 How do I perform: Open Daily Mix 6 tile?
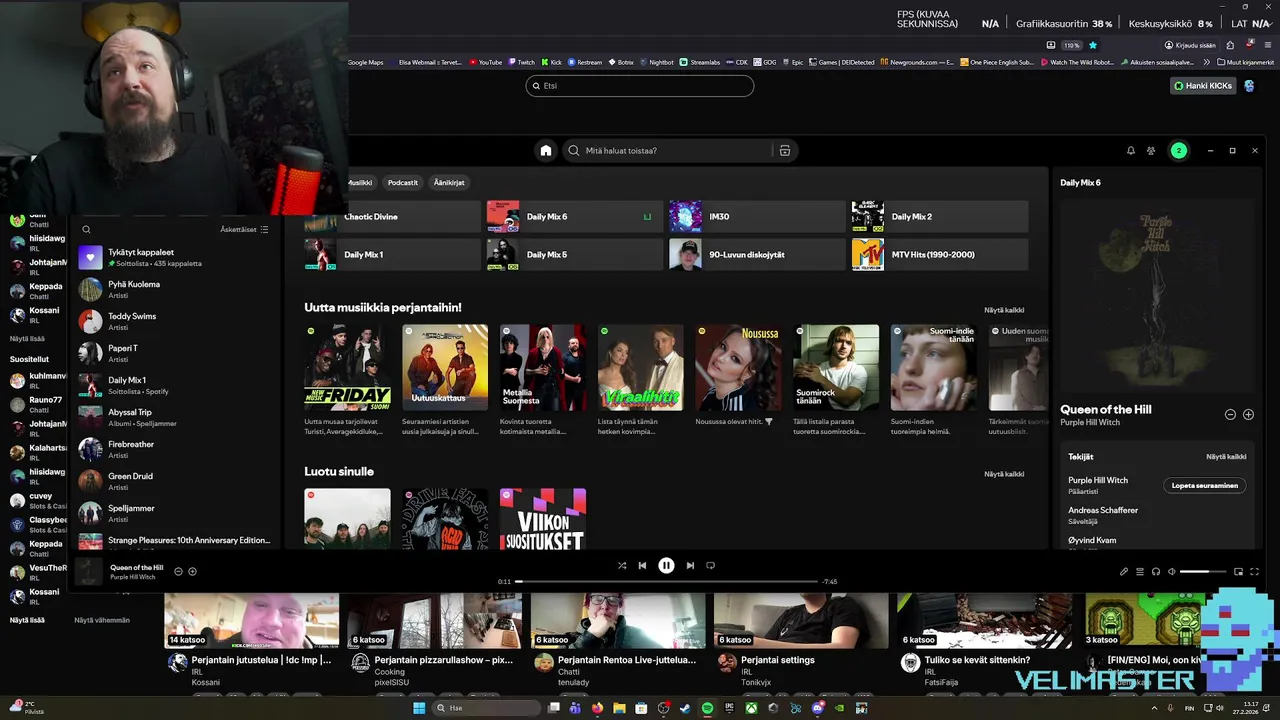pos(575,217)
